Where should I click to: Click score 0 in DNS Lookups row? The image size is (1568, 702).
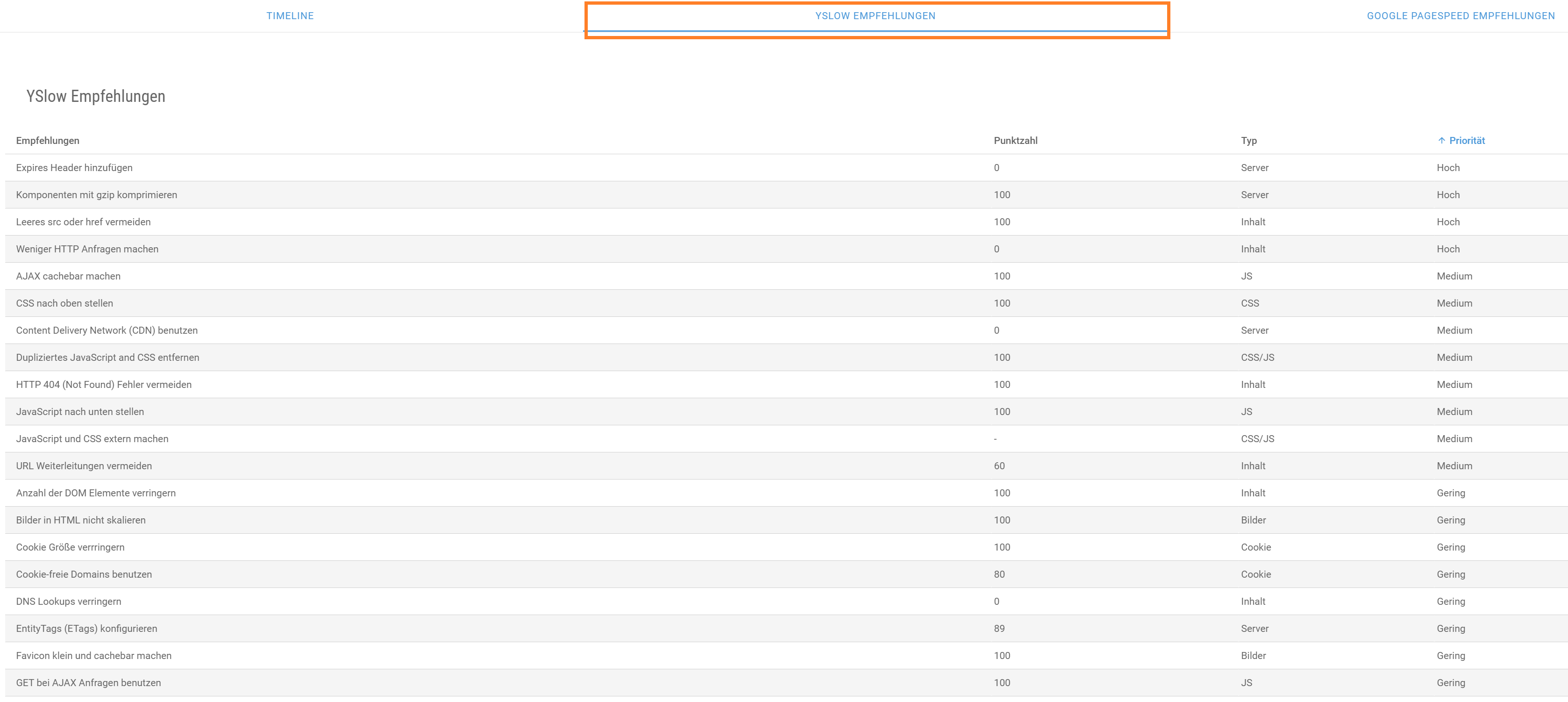997,601
